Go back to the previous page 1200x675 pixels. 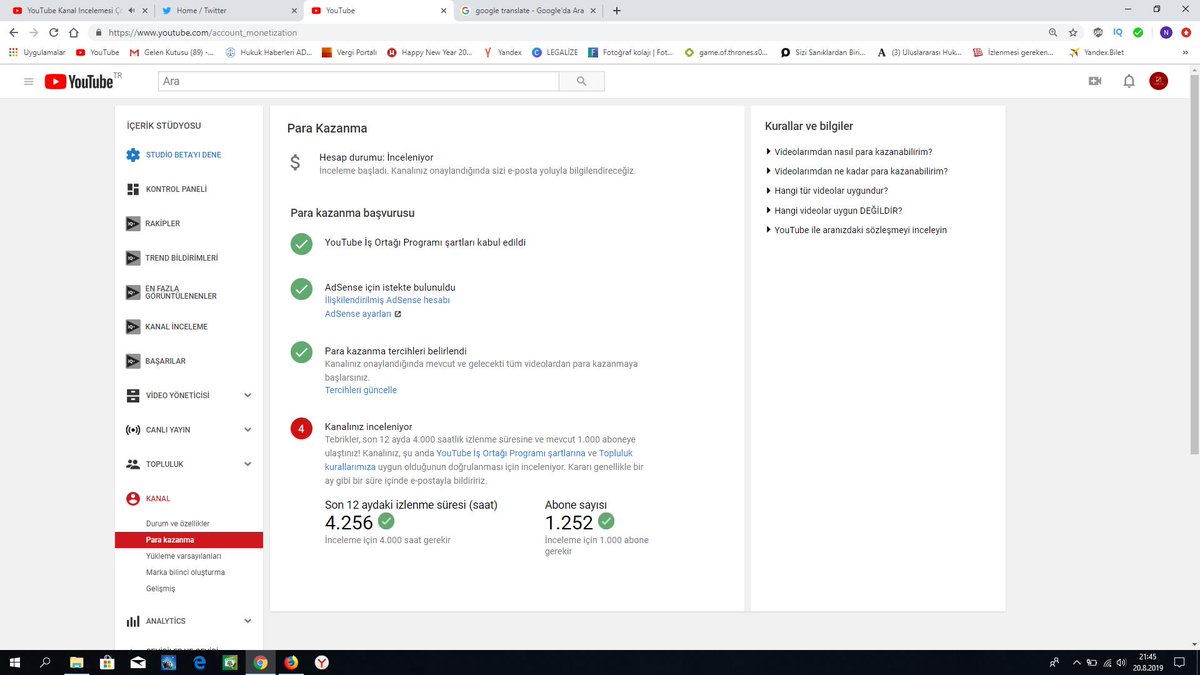coord(13,32)
